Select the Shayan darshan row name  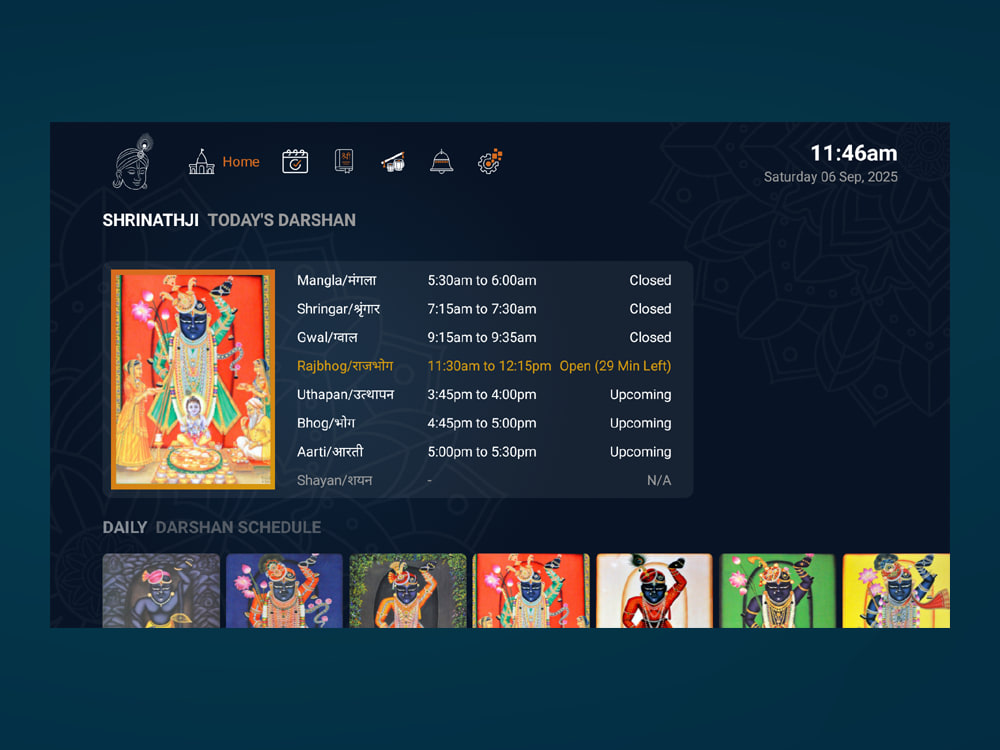click(334, 480)
